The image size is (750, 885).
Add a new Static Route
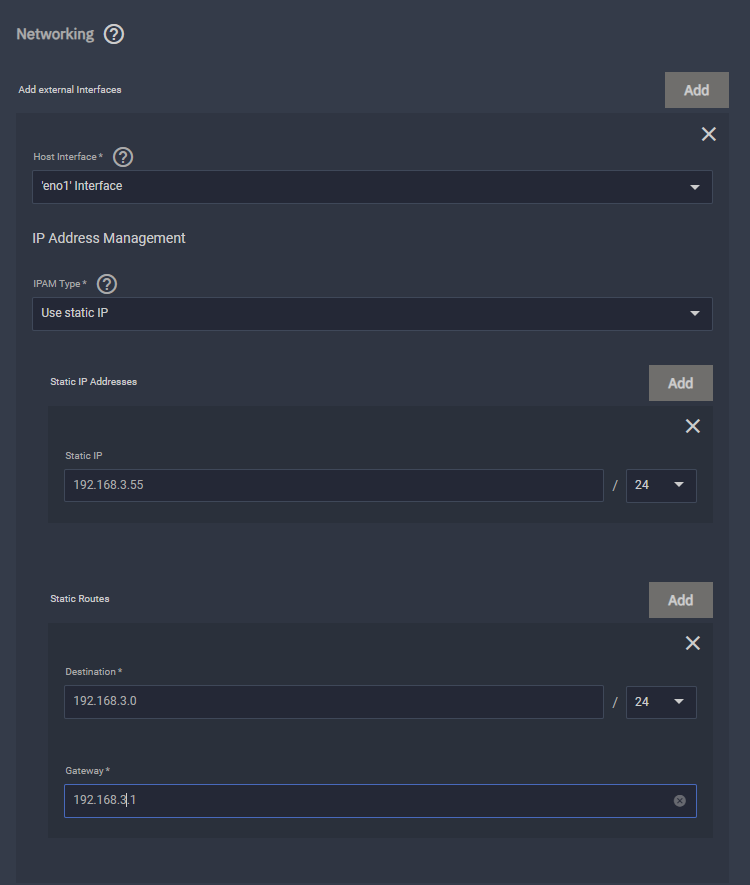tap(680, 600)
